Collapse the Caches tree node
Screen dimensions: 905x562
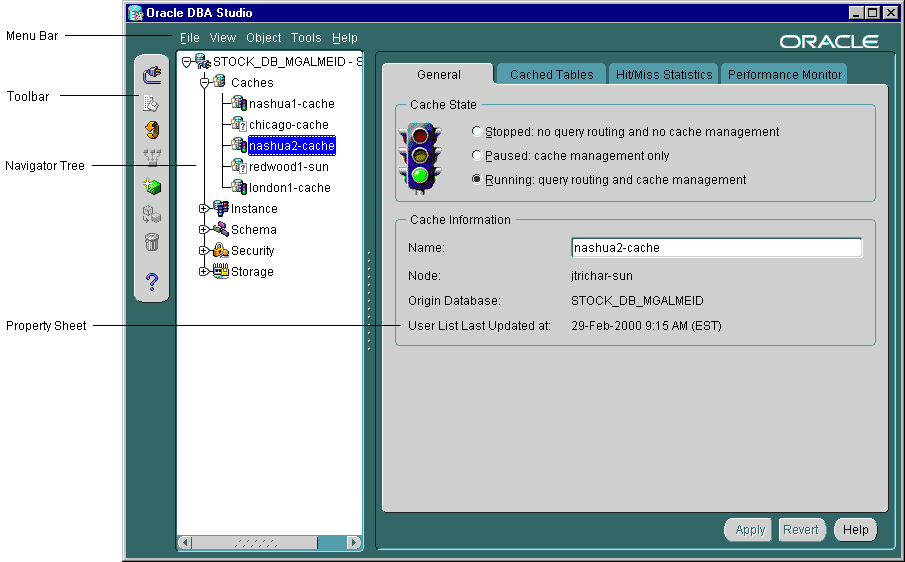[204, 83]
